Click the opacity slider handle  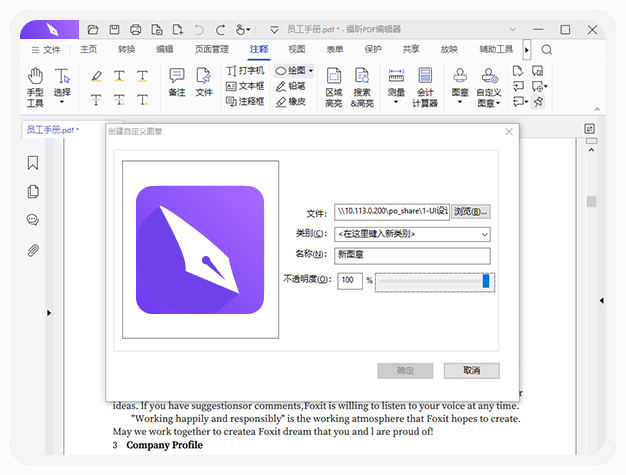486,281
